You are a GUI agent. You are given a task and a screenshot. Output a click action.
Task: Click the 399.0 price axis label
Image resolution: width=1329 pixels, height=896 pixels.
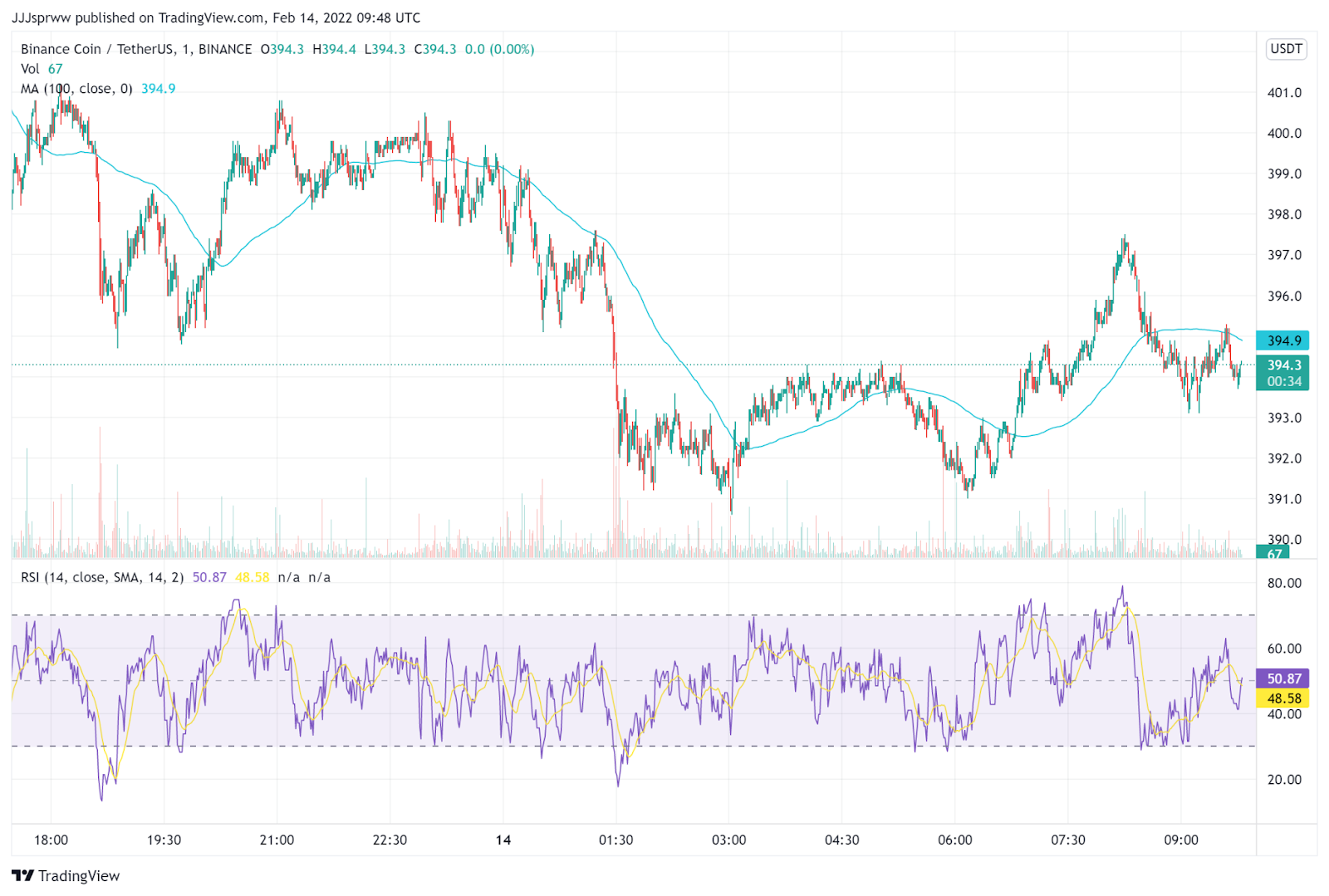pos(1284,174)
